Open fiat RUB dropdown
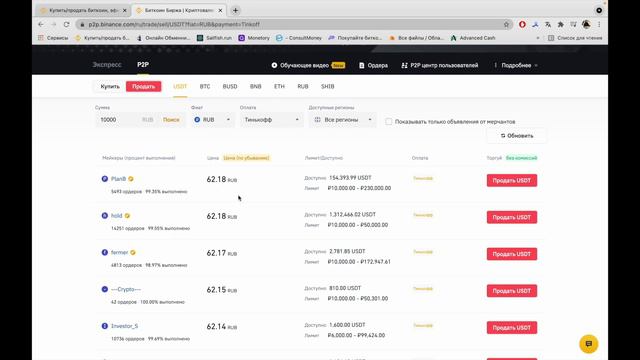 [212, 120]
